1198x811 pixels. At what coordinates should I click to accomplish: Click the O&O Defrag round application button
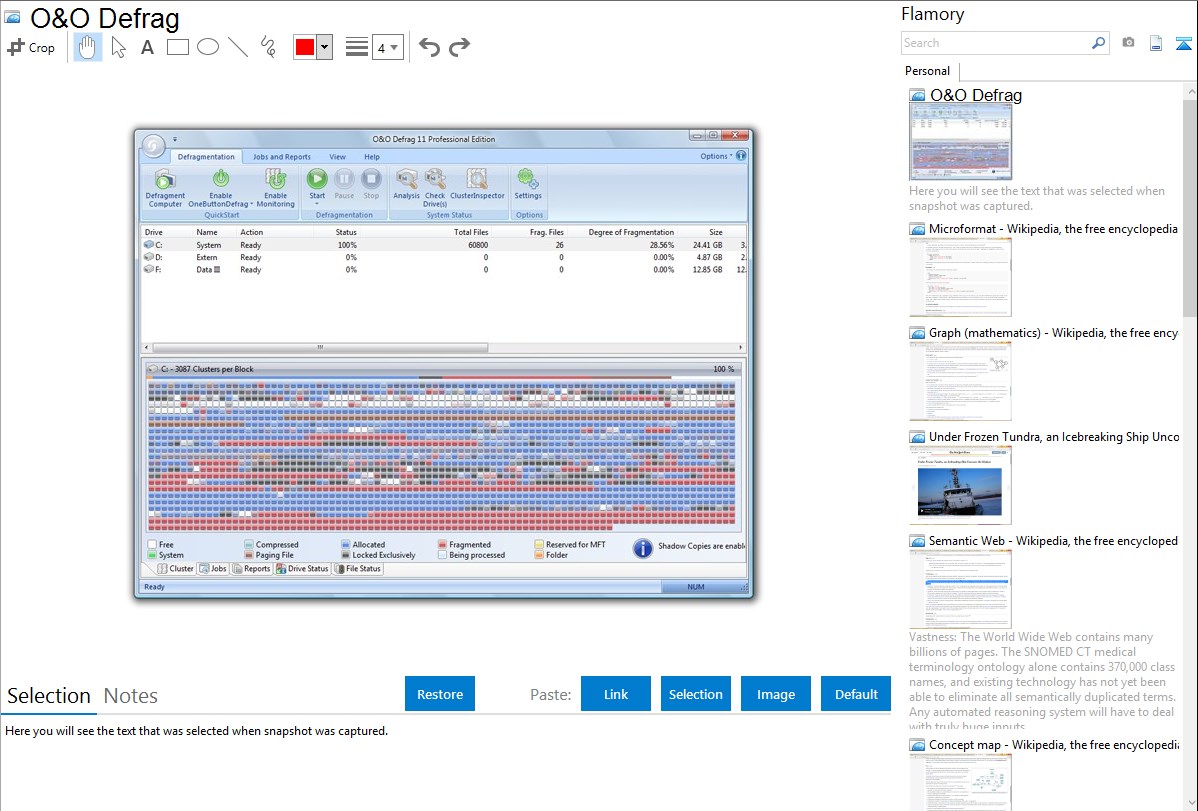coord(153,144)
